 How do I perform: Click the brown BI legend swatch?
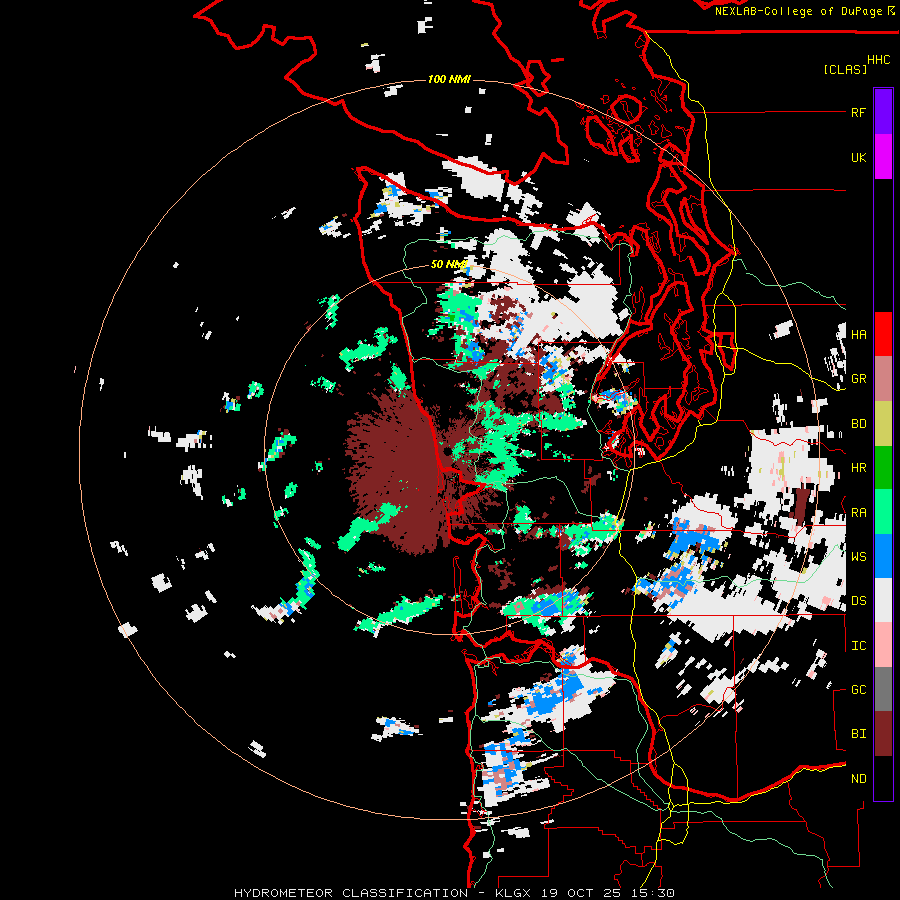(x=883, y=734)
